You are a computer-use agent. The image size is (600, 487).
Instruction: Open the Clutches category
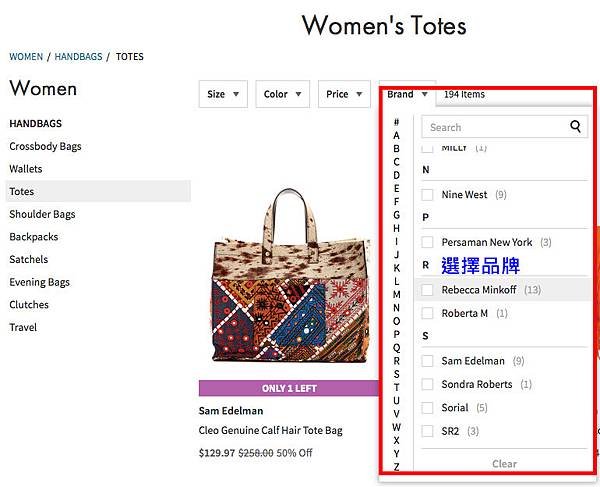29,305
